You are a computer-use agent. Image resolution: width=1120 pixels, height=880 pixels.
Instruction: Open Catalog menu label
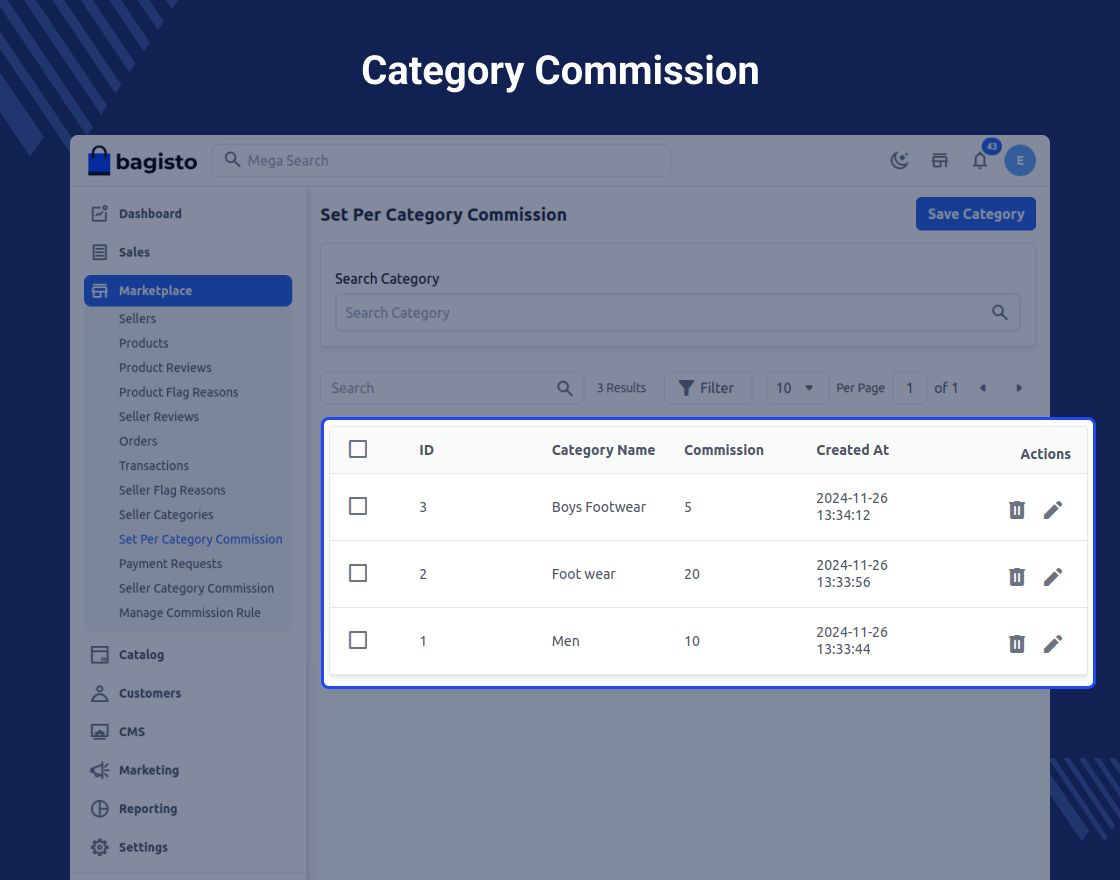(141, 654)
